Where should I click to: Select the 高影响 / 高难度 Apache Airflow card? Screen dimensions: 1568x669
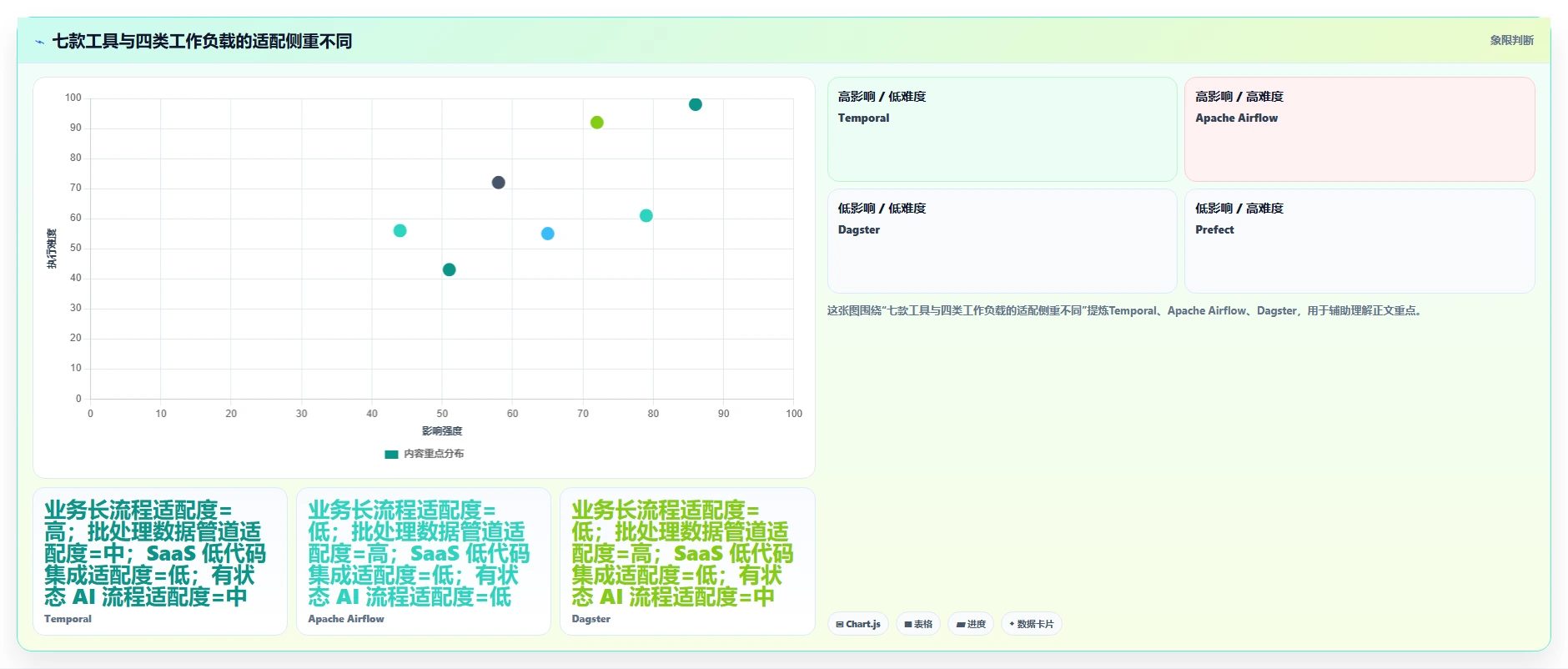click(1359, 129)
